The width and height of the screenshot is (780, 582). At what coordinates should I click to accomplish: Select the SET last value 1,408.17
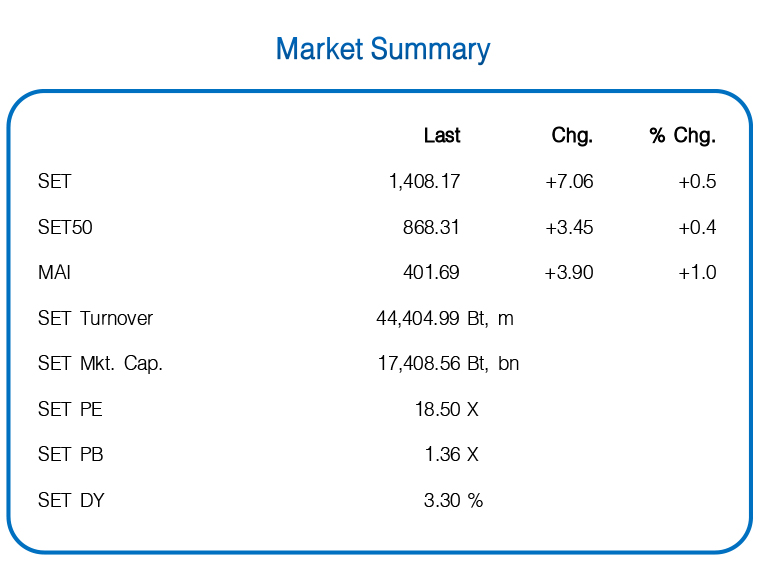[x=424, y=182]
